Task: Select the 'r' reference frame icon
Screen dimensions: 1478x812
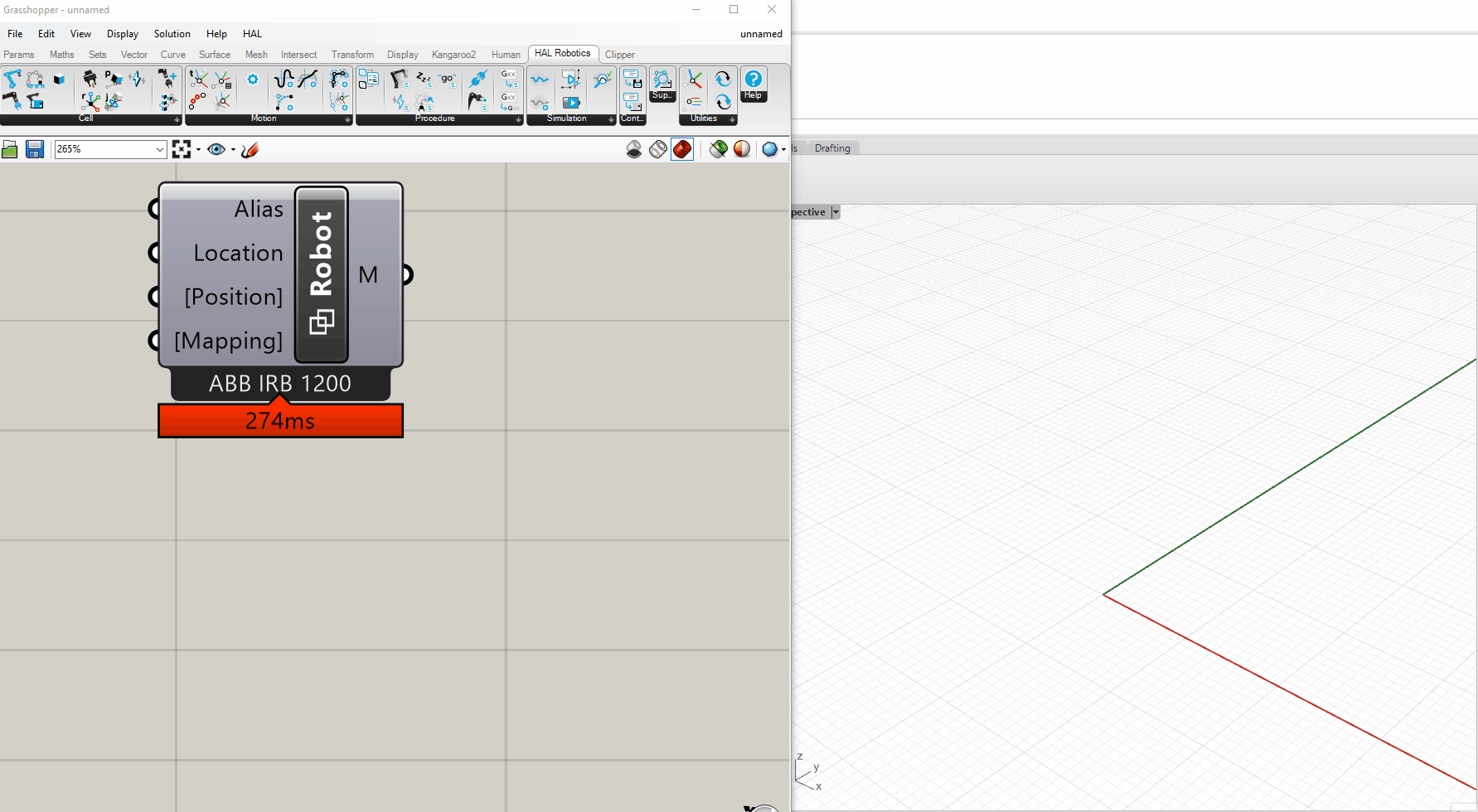Action: pyautogui.click(x=90, y=101)
